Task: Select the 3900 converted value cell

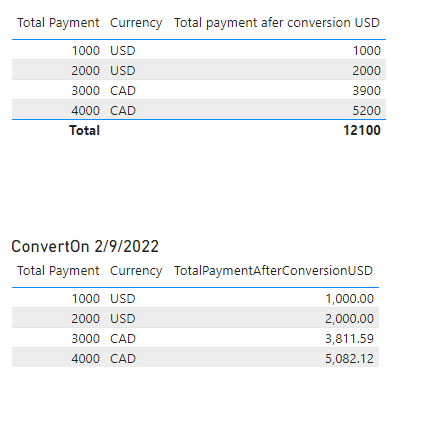Action: 366,91
